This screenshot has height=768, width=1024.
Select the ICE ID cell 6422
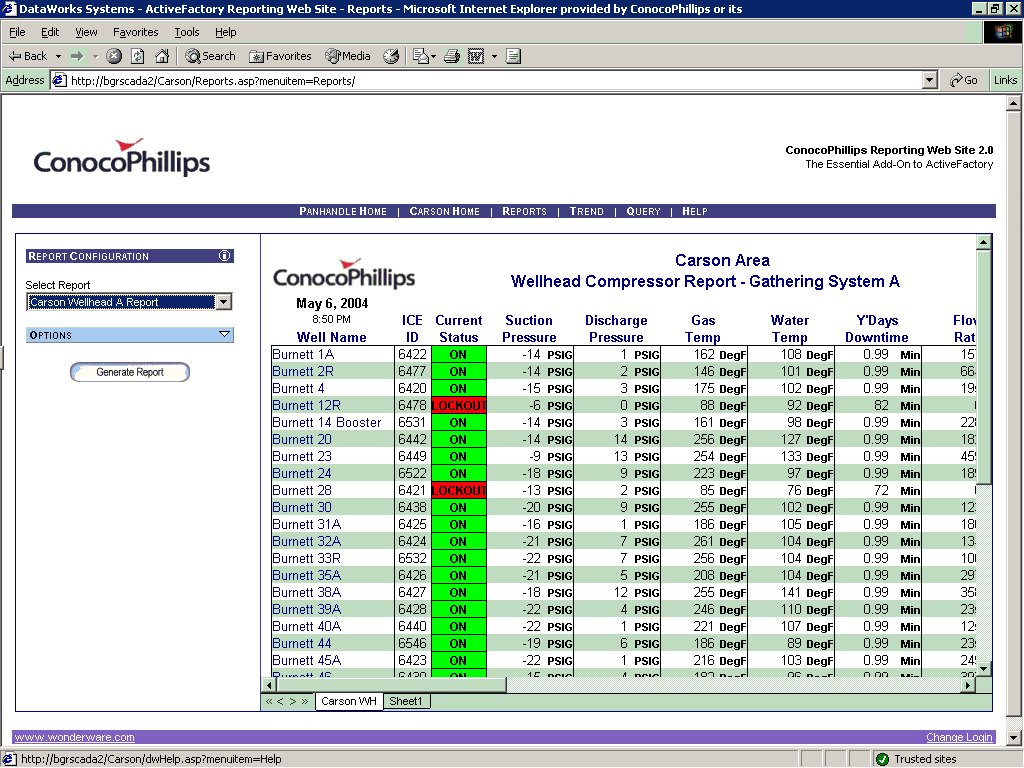coord(412,355)
